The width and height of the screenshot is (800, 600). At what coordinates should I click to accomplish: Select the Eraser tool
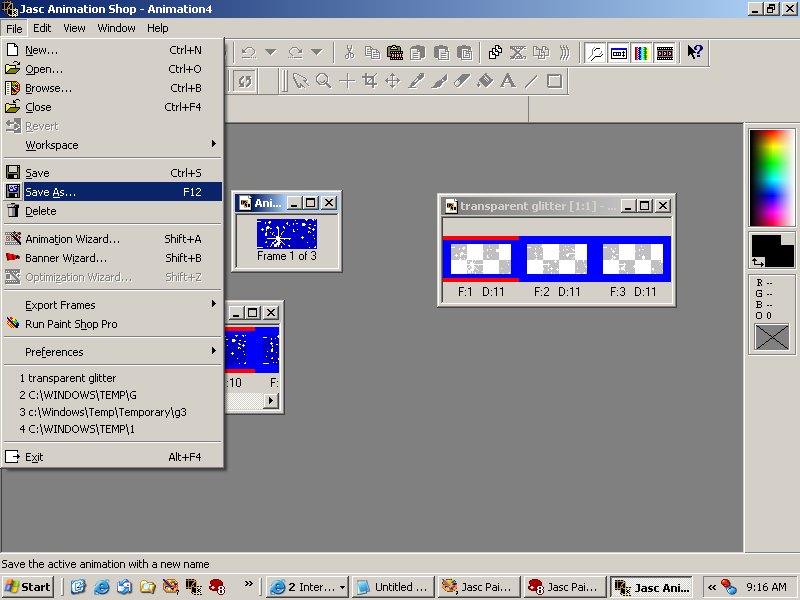coord(462,81)
